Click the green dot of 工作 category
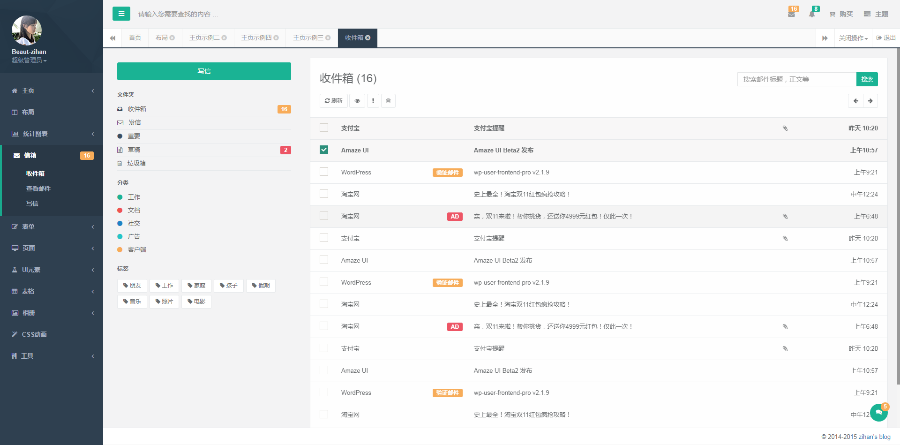The height and width of the screenshot is (445, 900). (x=119, y=197)
